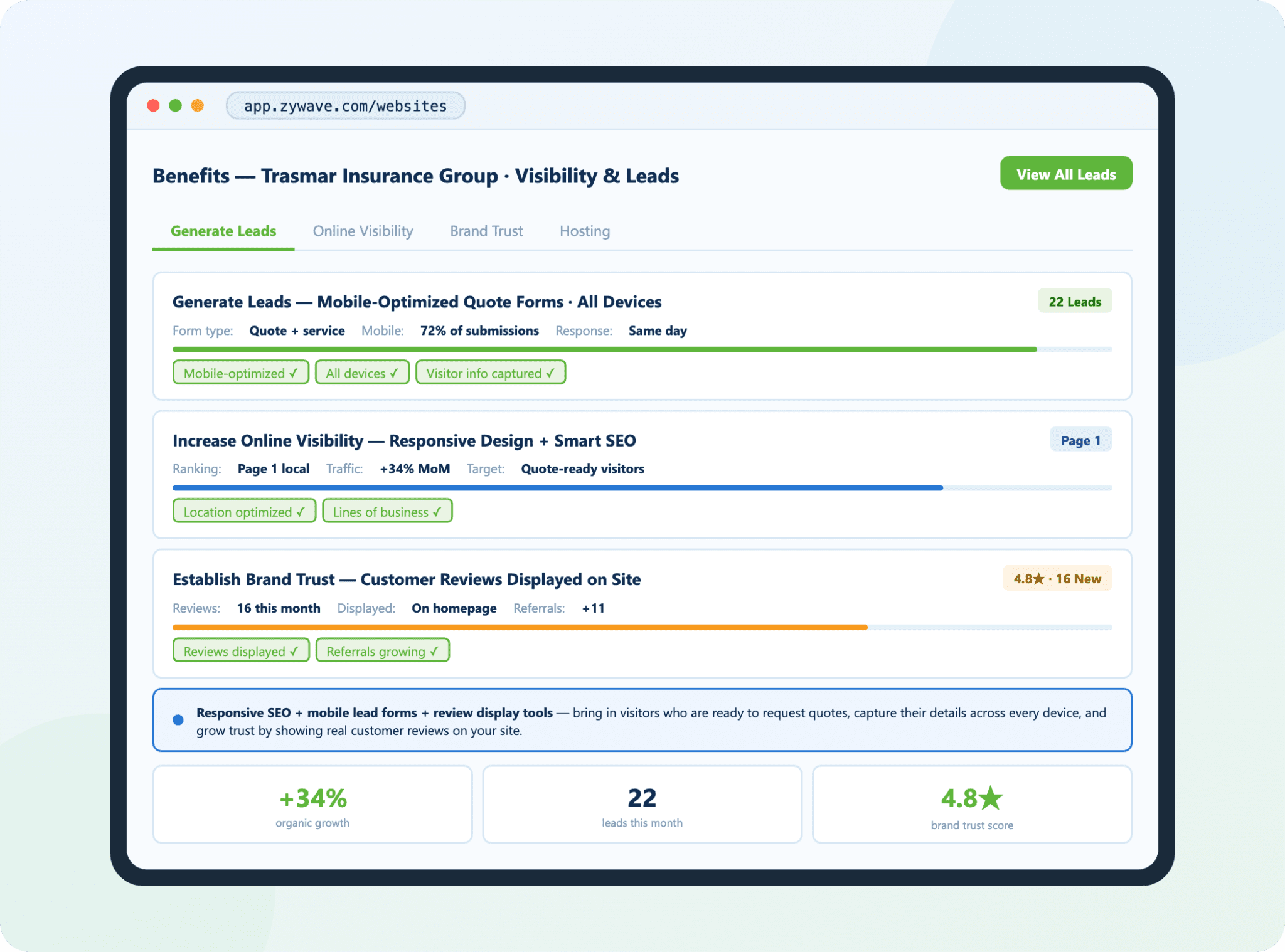The width and height of the screenshot is (1285, 952).
Task: Click the 4.8★ · 16 New badge
Action: click(1057, 579)
